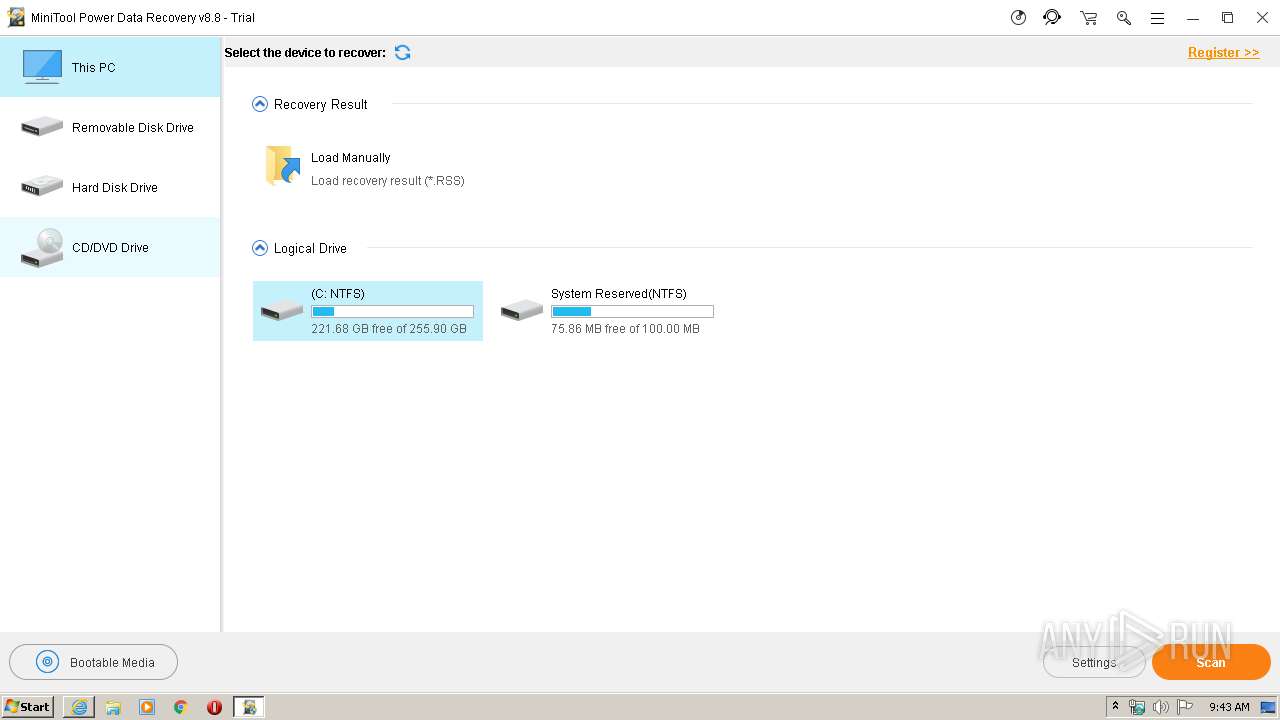Select Hard Disk Drive in the sidebar
Image resolution: width=1280 pixels, height=720 pixels.
click(x=110, y=187)
